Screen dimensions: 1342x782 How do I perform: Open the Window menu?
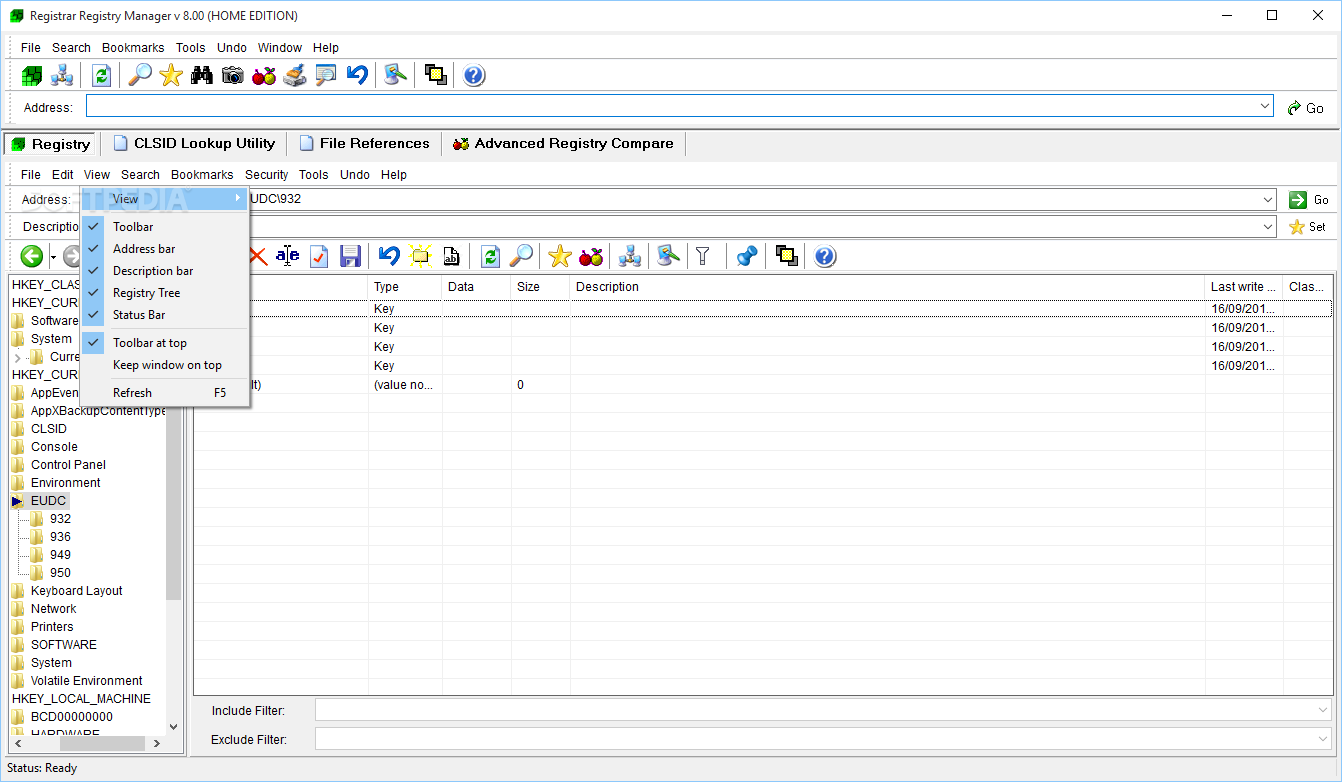[280, 48]
